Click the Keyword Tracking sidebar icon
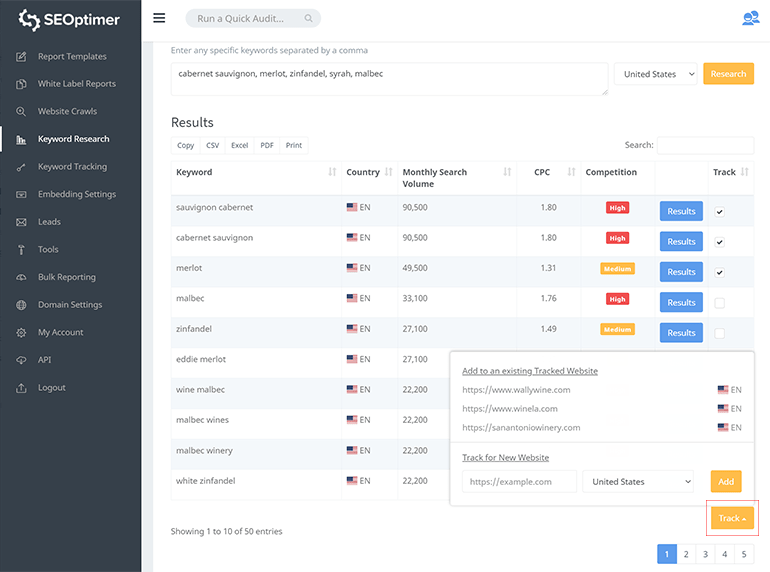This screenshot has width=770, height=572. click(21, 167)
